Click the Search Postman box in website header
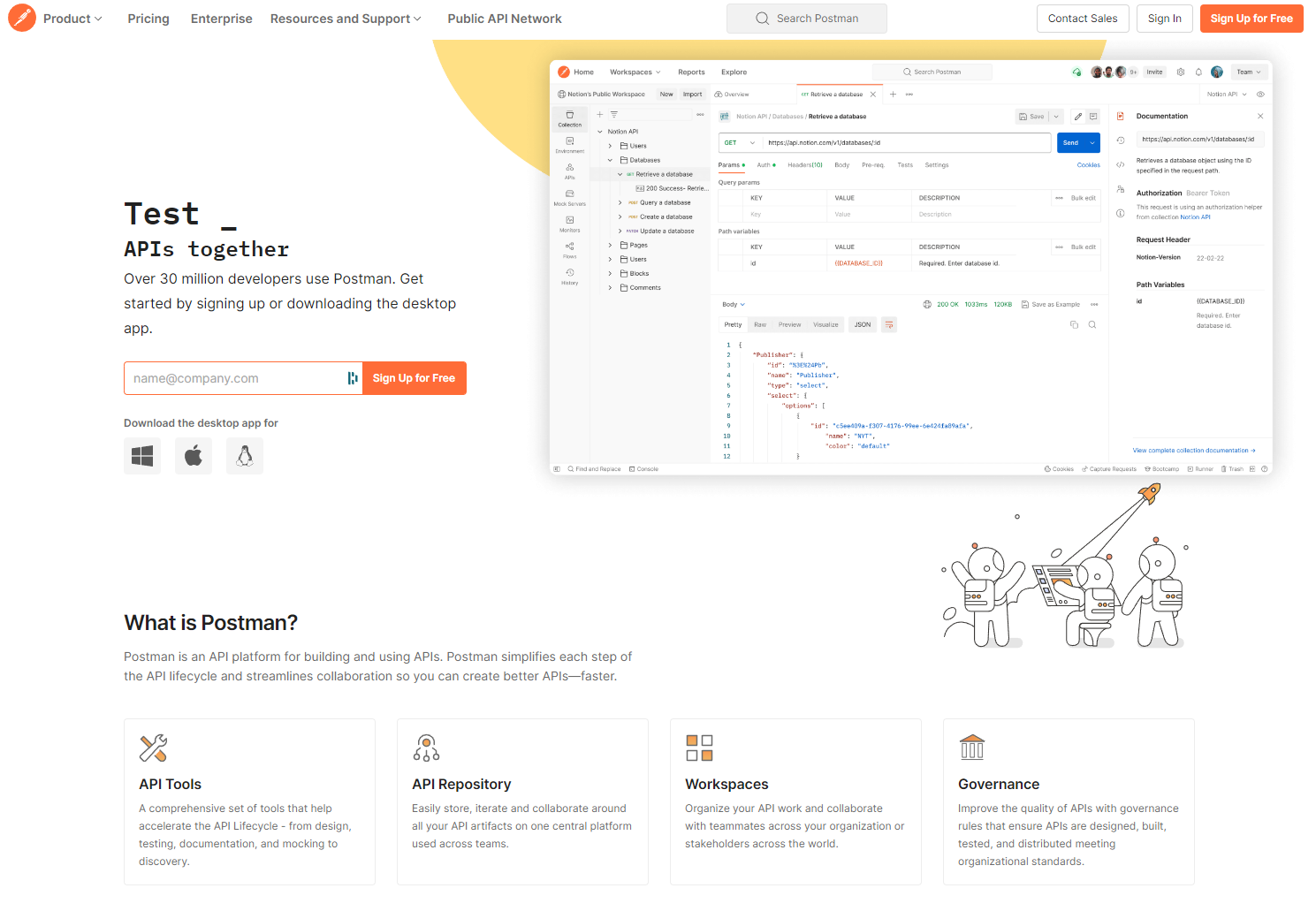The height and width of the screenshot is (911, 1316). click(x=807, y=19)
